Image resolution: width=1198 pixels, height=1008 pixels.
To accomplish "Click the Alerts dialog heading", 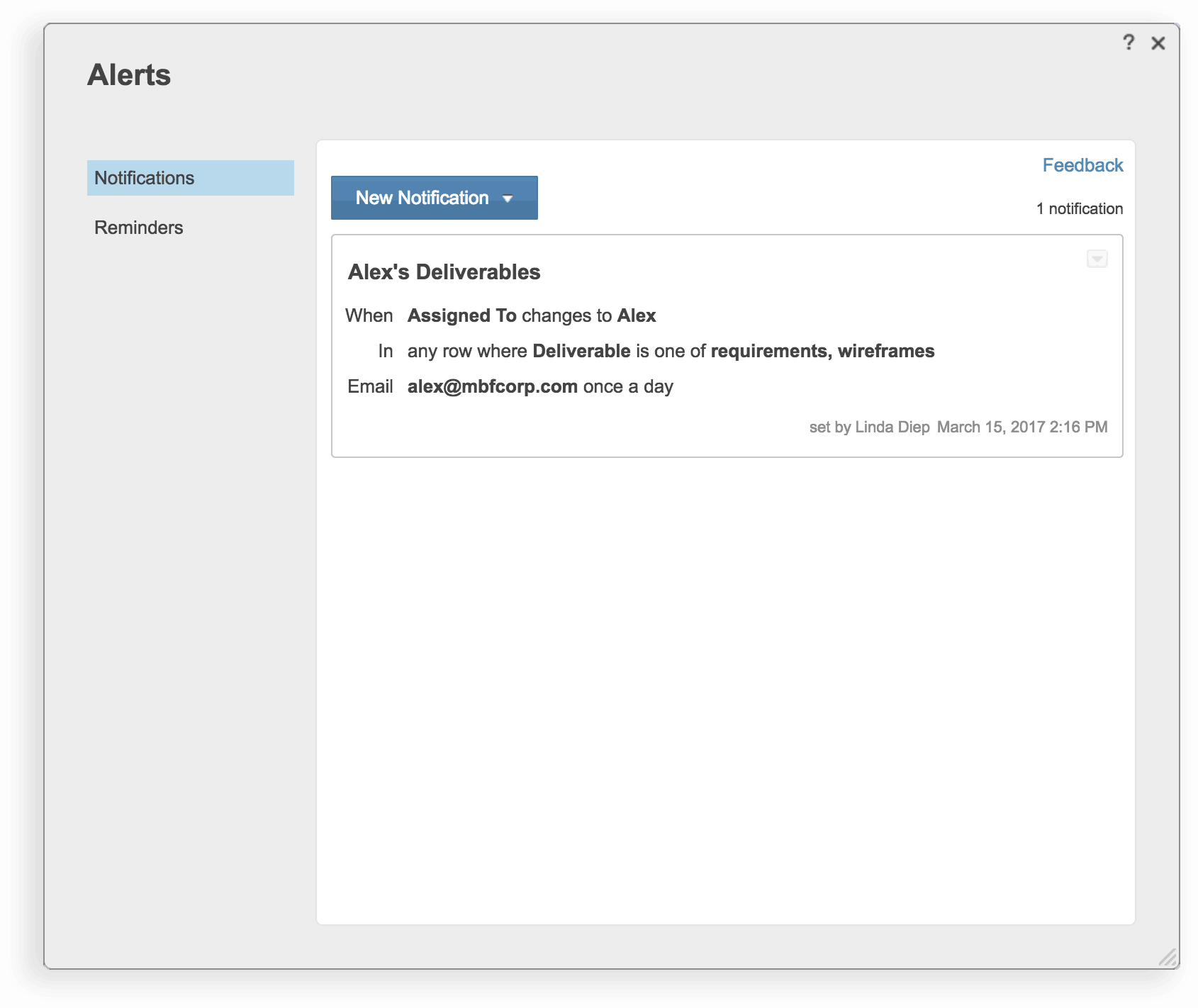I will pos(129,75).
